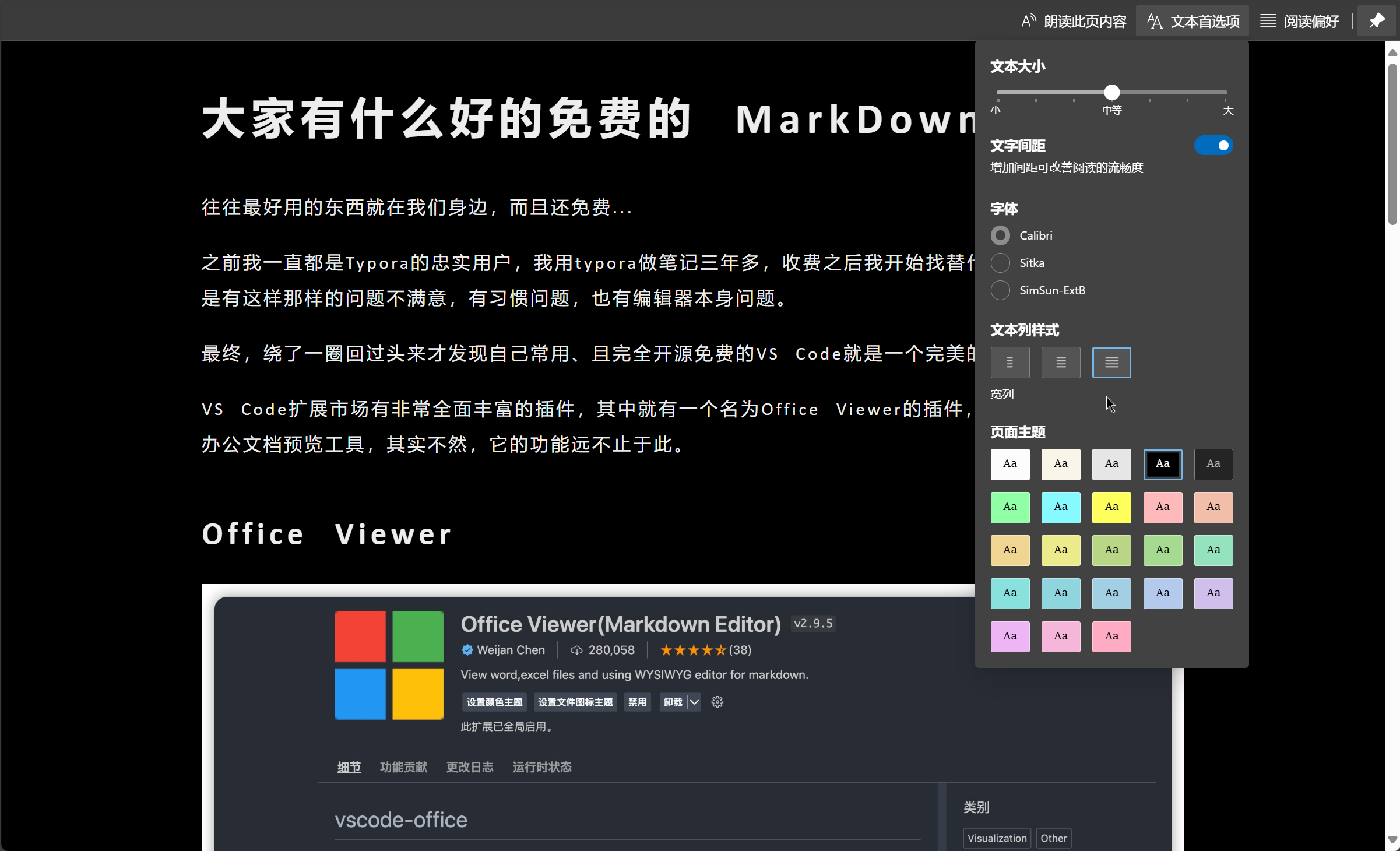Choose the SimSun-ExtB font option
This screenshot has width=1400, height=851.
pos(1000,290)
